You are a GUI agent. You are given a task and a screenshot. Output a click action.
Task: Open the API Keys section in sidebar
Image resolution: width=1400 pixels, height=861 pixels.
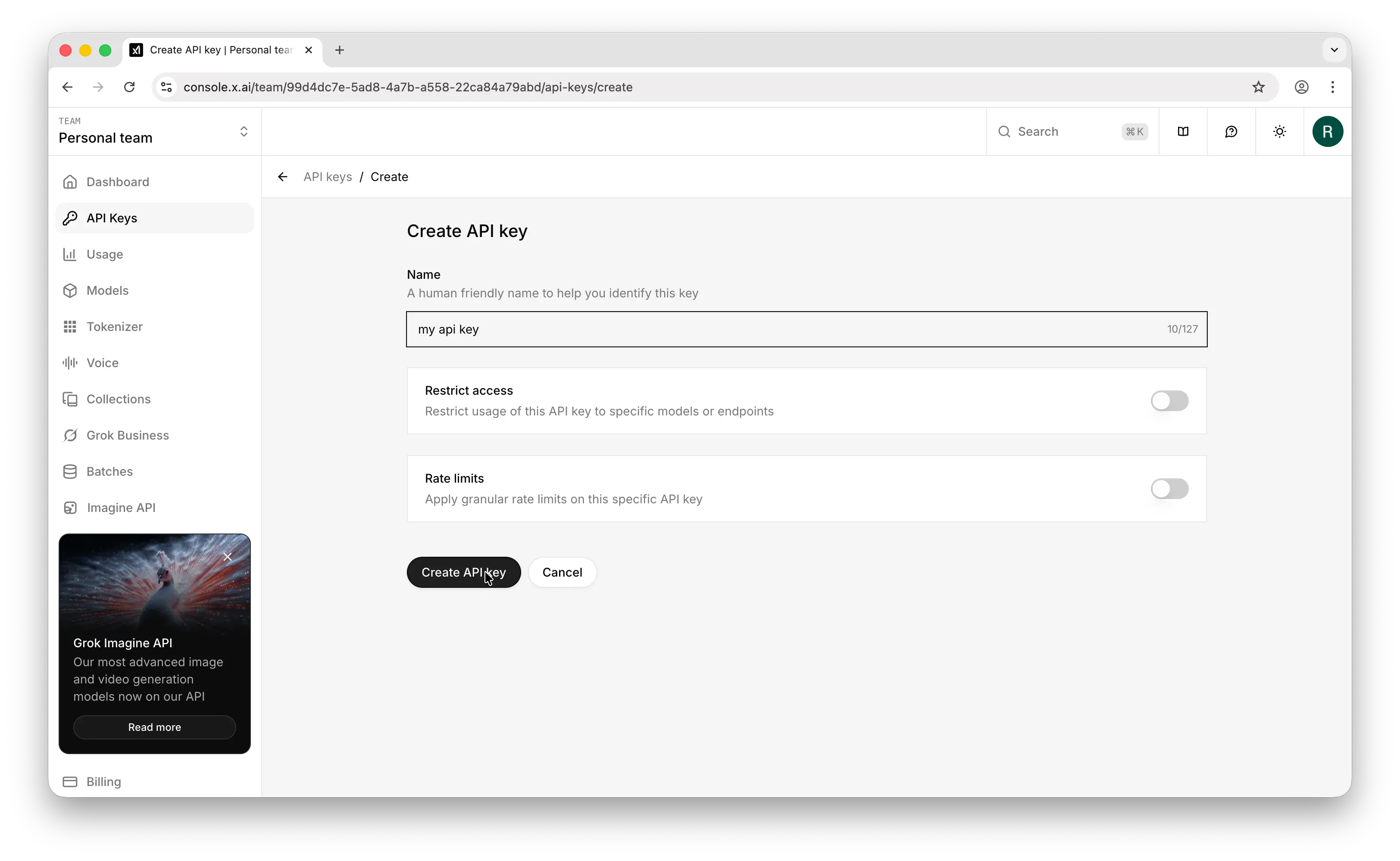click(112, 218)
